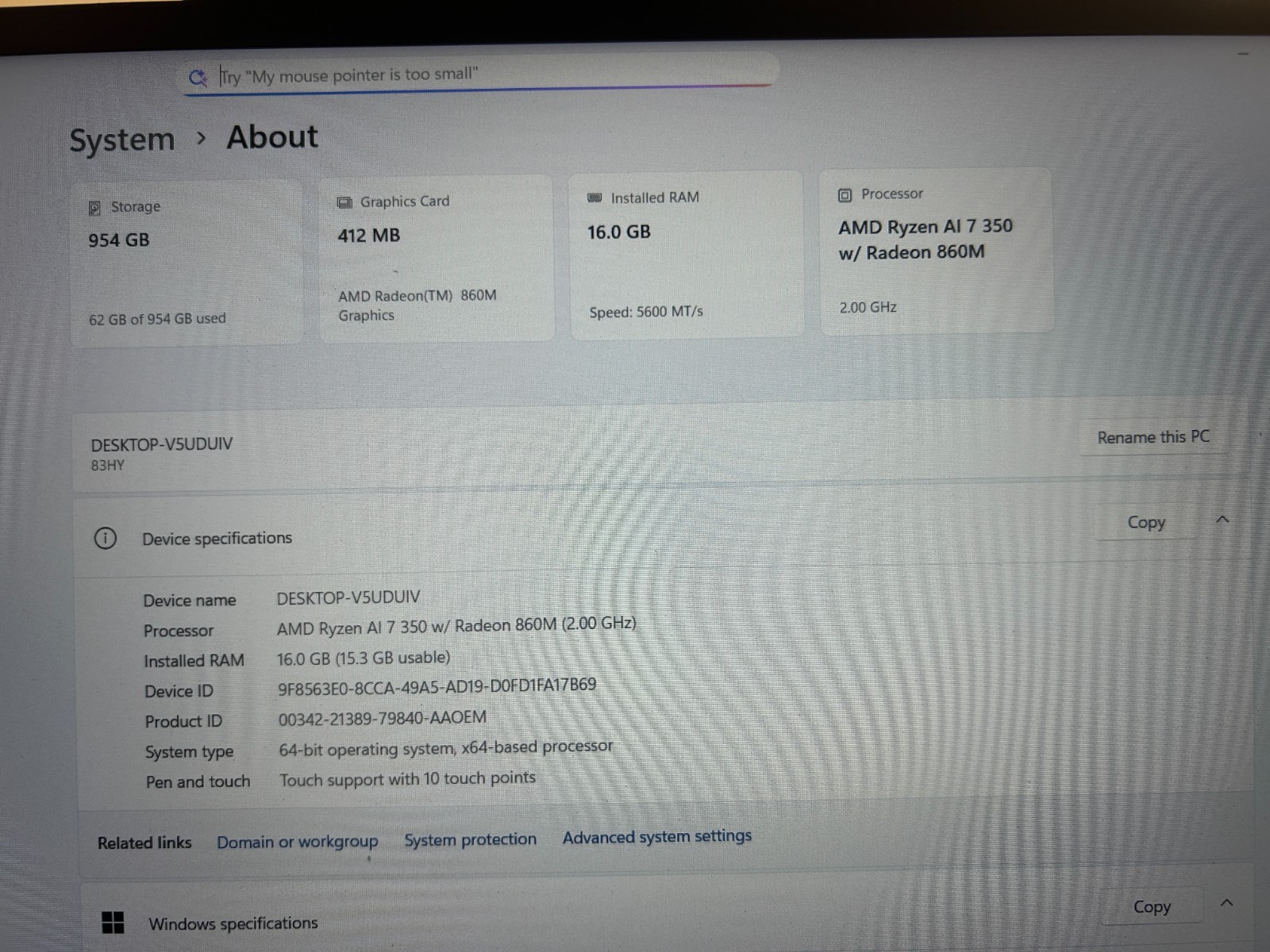Viewport: 1270px width, 952px height.
Task: Minimize the Settings window
Action: 1243,53
